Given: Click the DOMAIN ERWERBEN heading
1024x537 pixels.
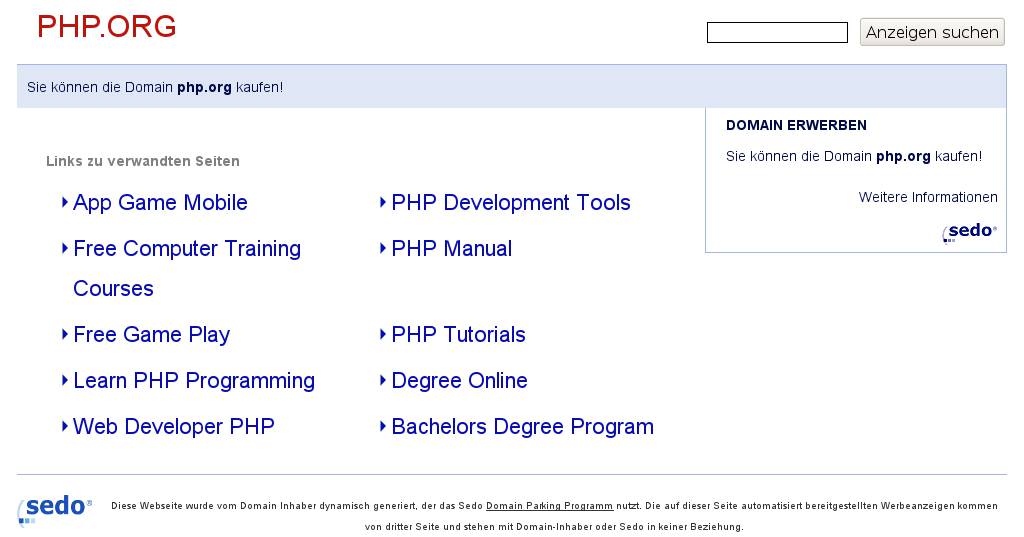Looking at the screenshot, I should [x=796, y=125].
